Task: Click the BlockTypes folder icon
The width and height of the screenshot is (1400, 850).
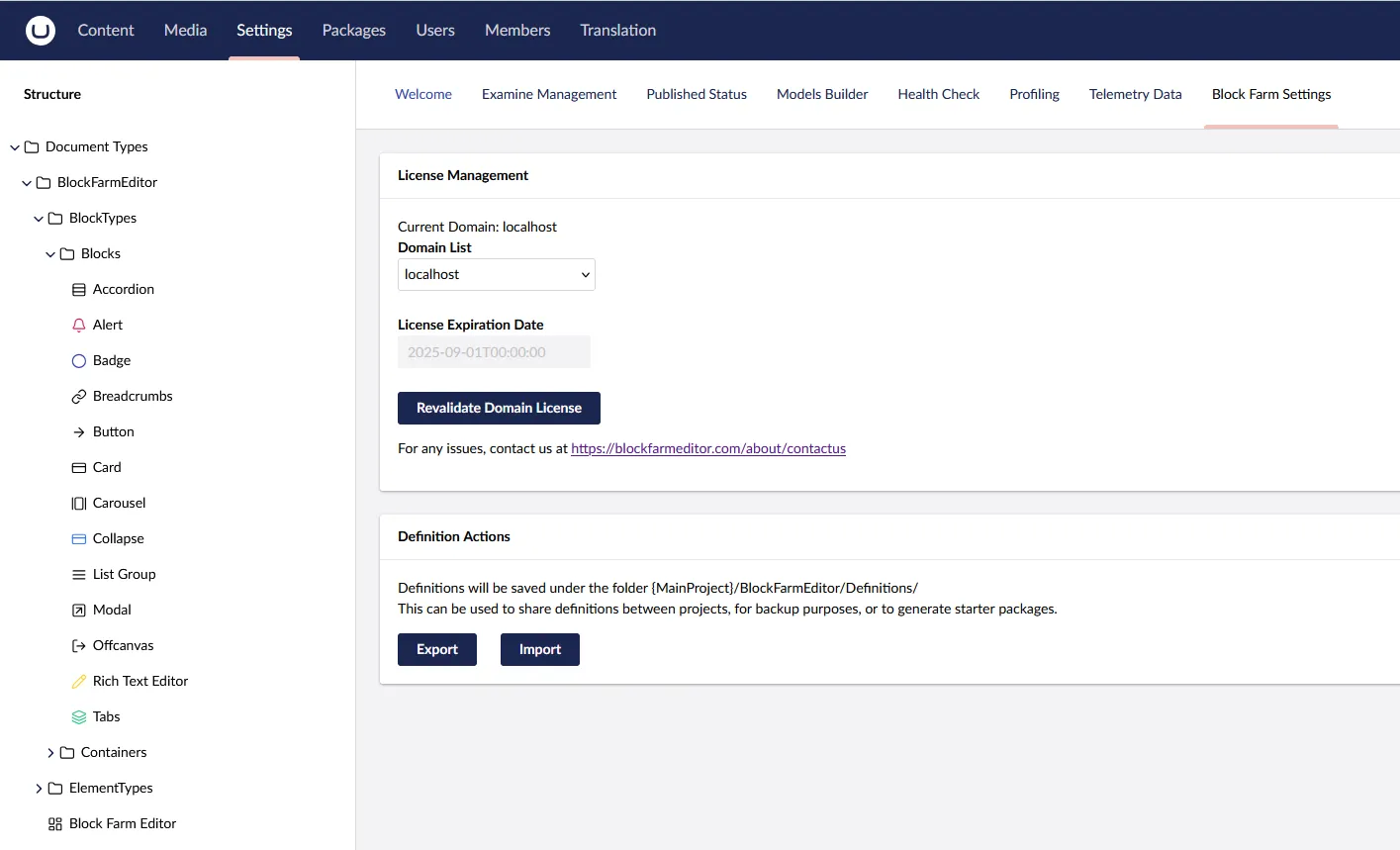Action: pyautogui.click(x=55, y=219)
